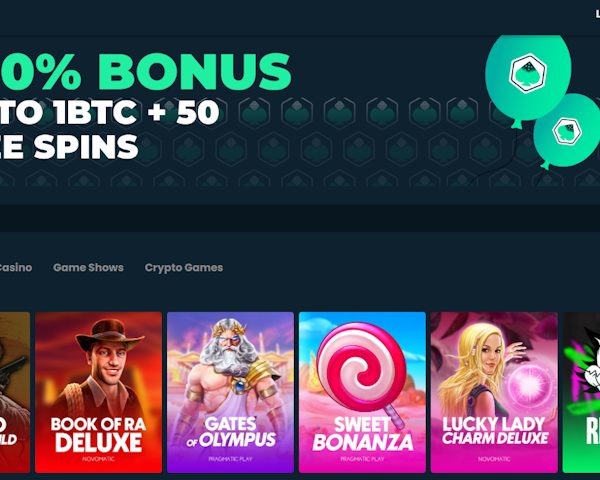Select the partially visible Casino tab
The image size is (600, 480).
click(x=15, y=268)
